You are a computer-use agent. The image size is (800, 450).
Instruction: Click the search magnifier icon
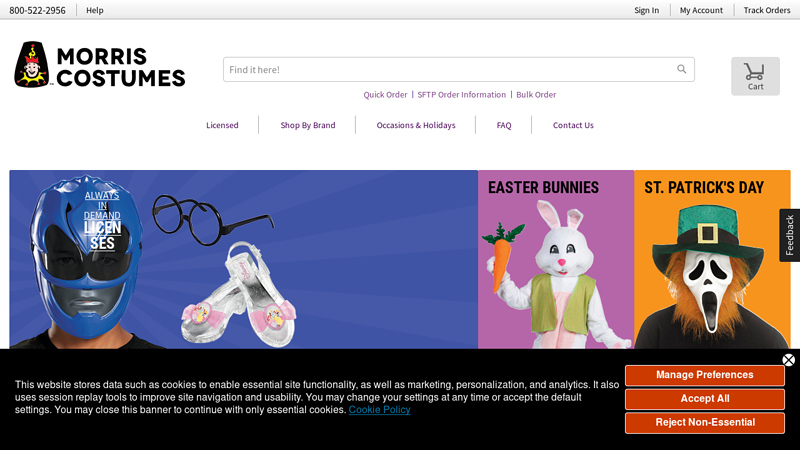682,70
